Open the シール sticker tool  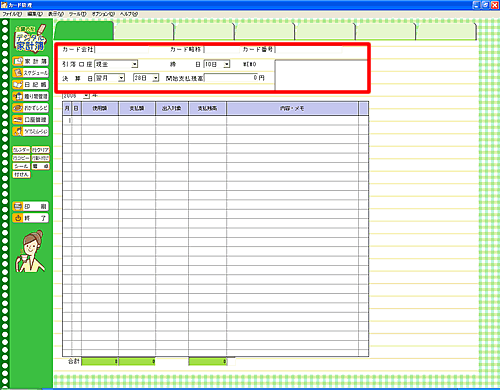[x=21, y=166]
